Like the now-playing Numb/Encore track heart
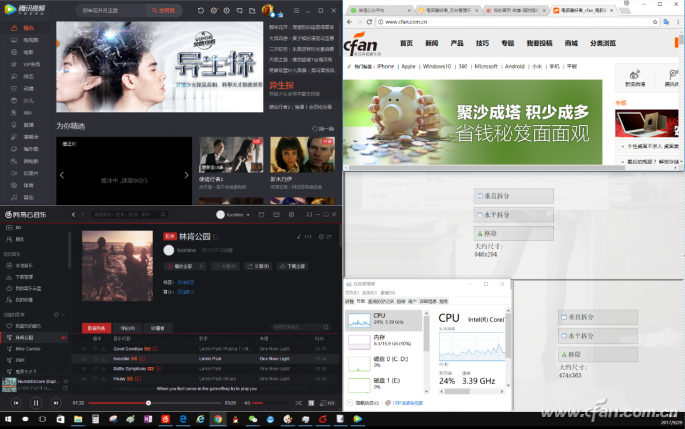The height and width of the screenshot is (429, 685). pos(66,381)
